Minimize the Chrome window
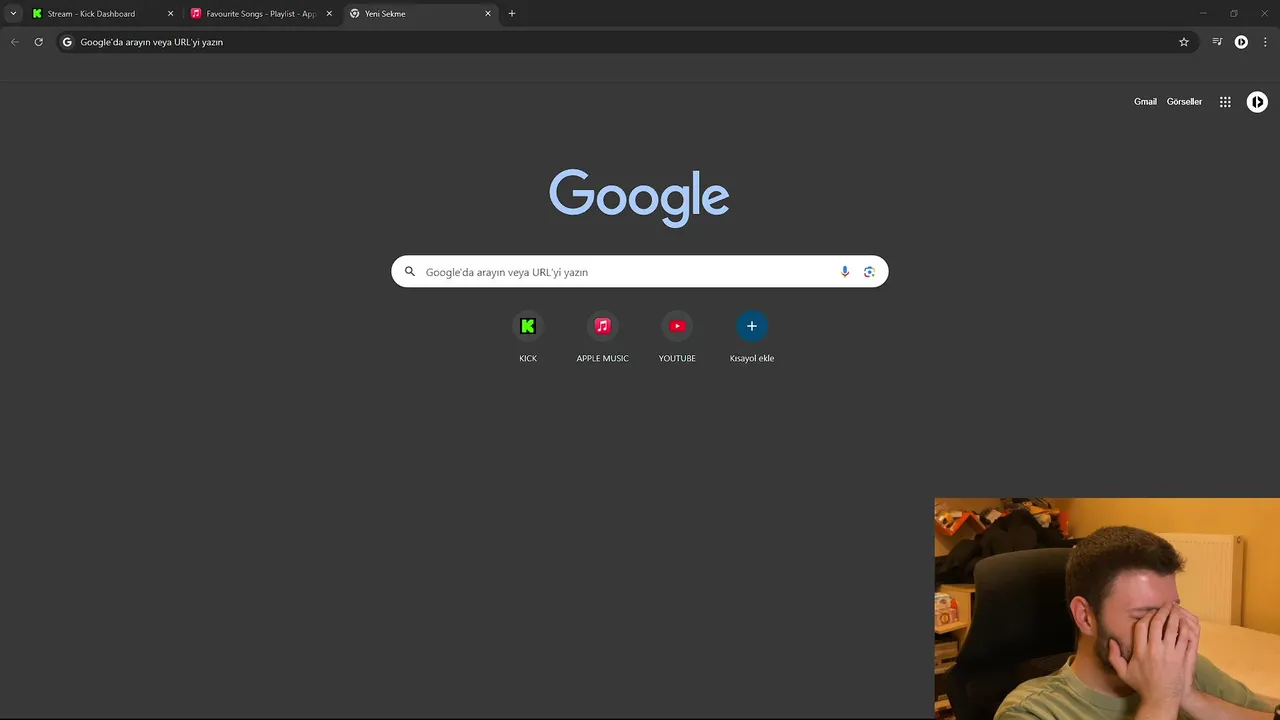The height and width of the screenshot is (720, 1280). (x=1203, y=14)
